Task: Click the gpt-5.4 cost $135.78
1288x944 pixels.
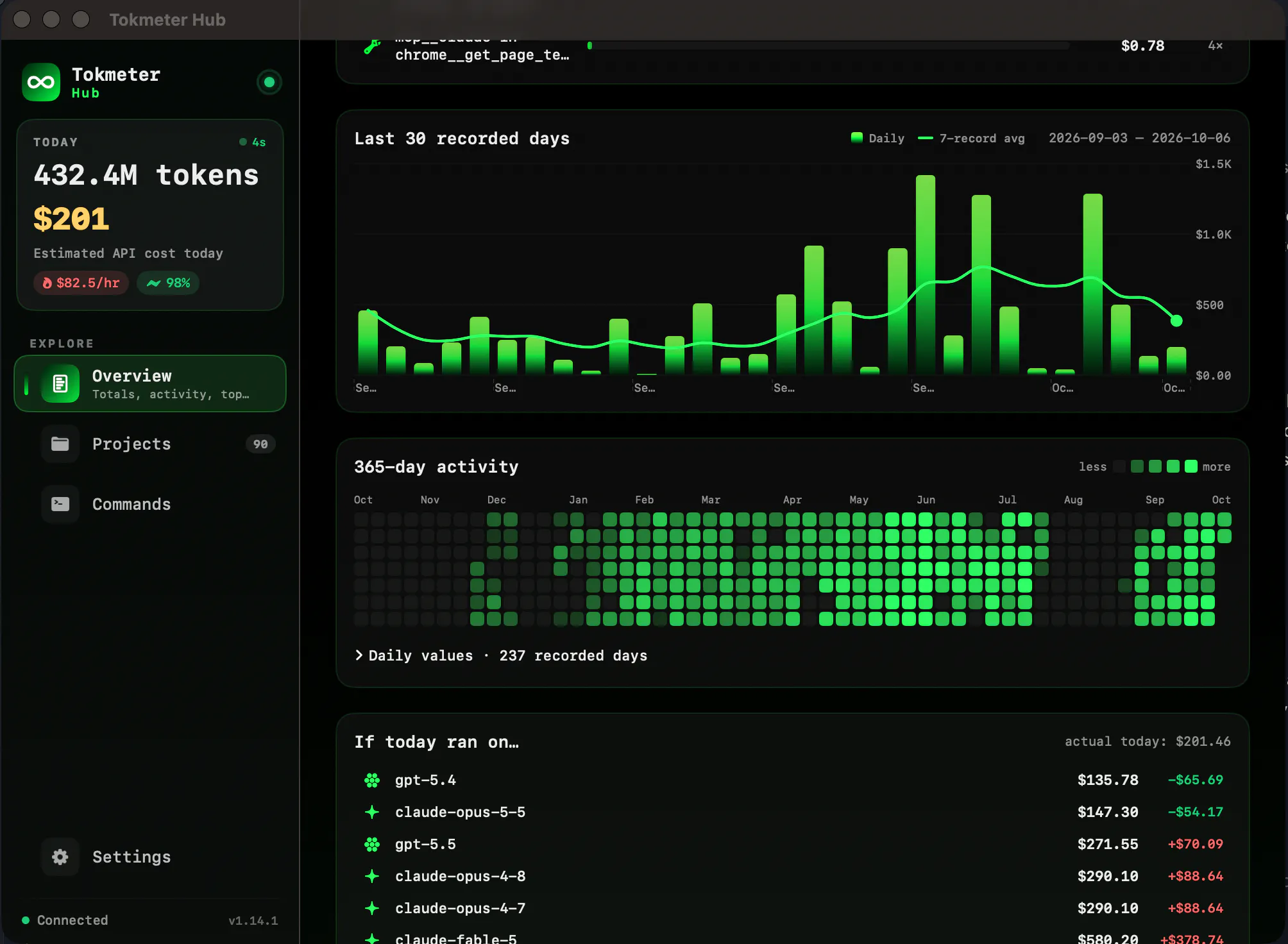Action: click(x=1108, y=780)
